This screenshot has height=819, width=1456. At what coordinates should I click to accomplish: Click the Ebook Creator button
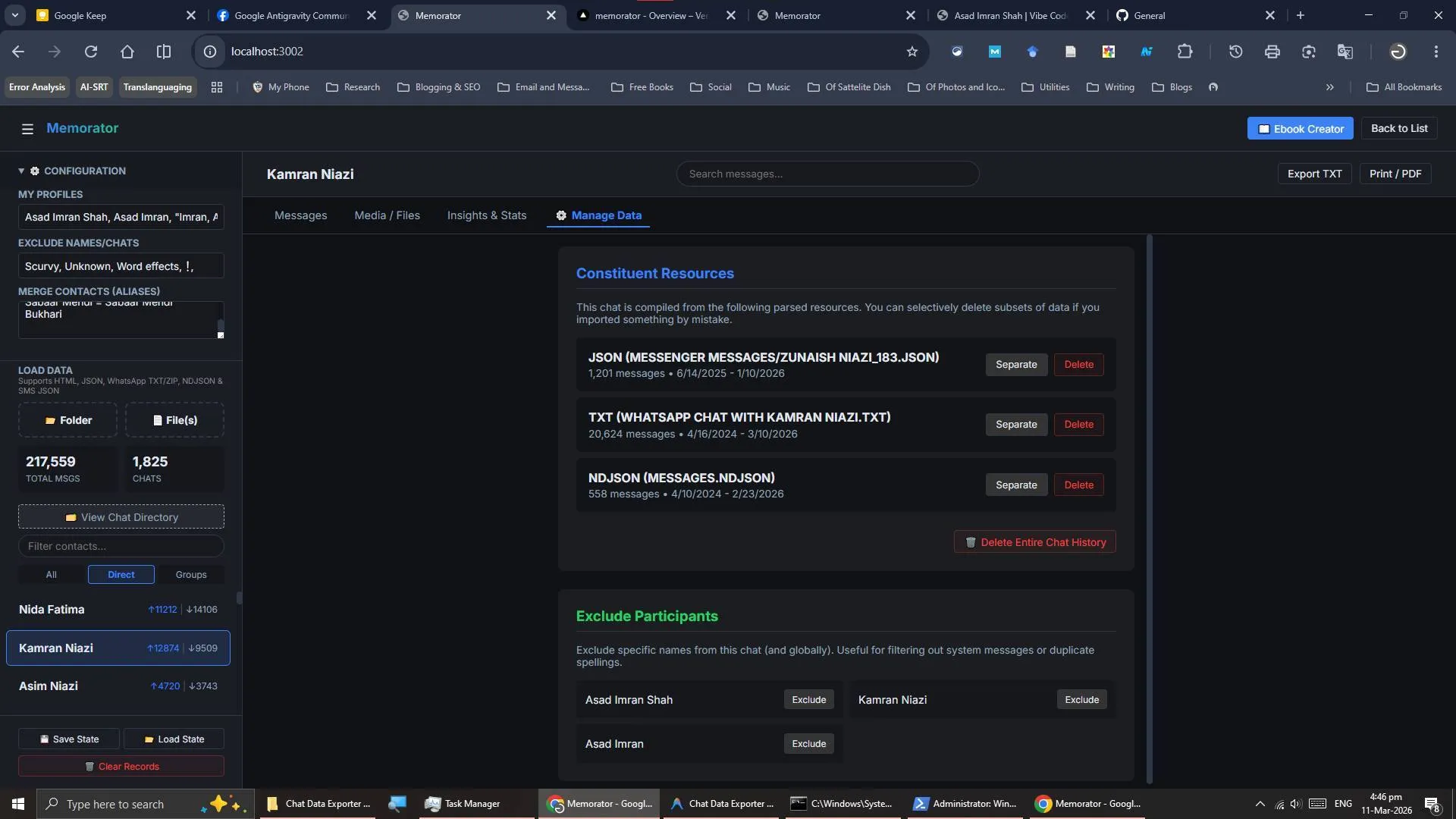[1300, 129]
